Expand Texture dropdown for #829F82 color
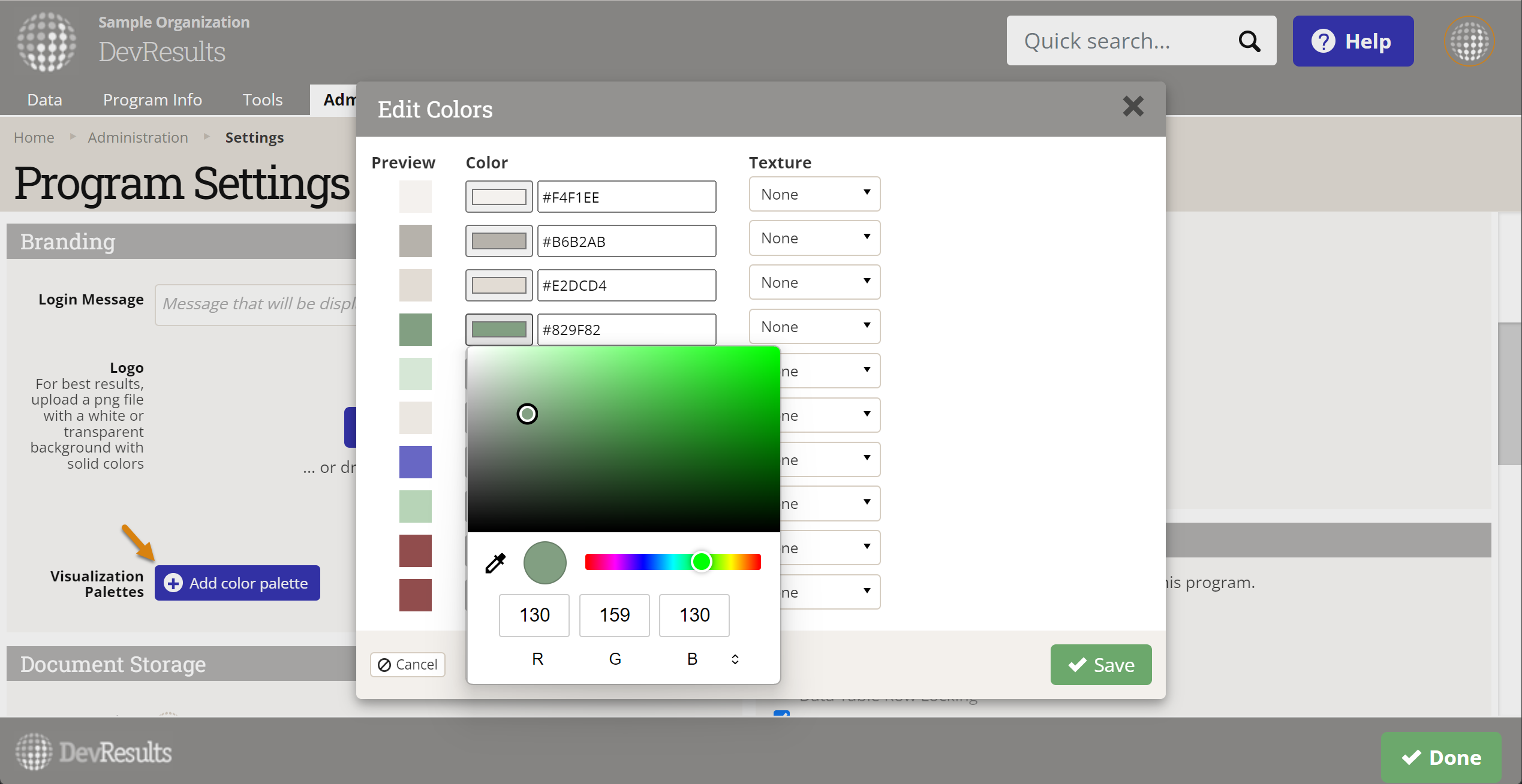 pyautogui.click(x=814, y=327)
